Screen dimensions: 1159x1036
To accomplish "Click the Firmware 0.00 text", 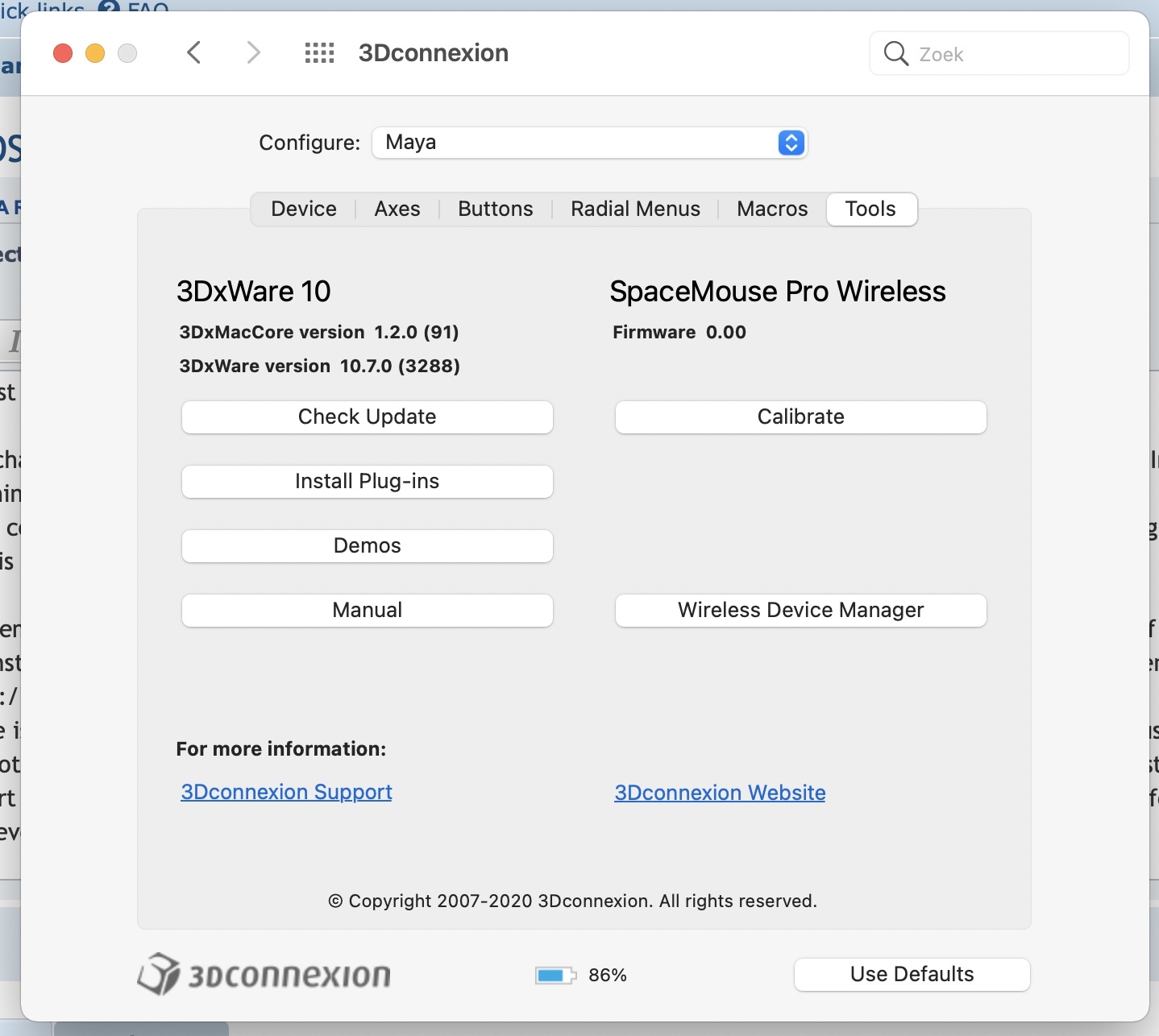I will click(x=679, y=332).
